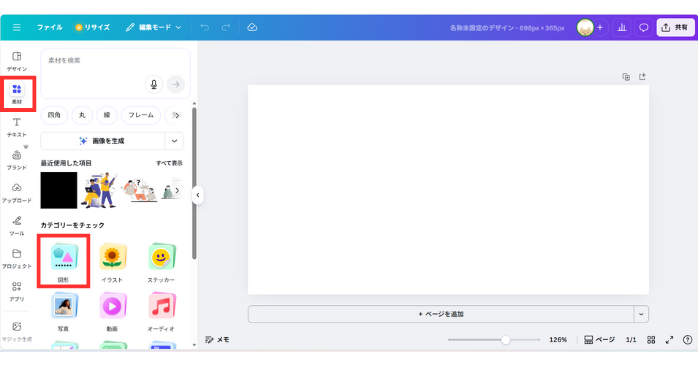698x365 pixels.
Task: Expand the 編集モード dropdown
Action: click(154, 28)
